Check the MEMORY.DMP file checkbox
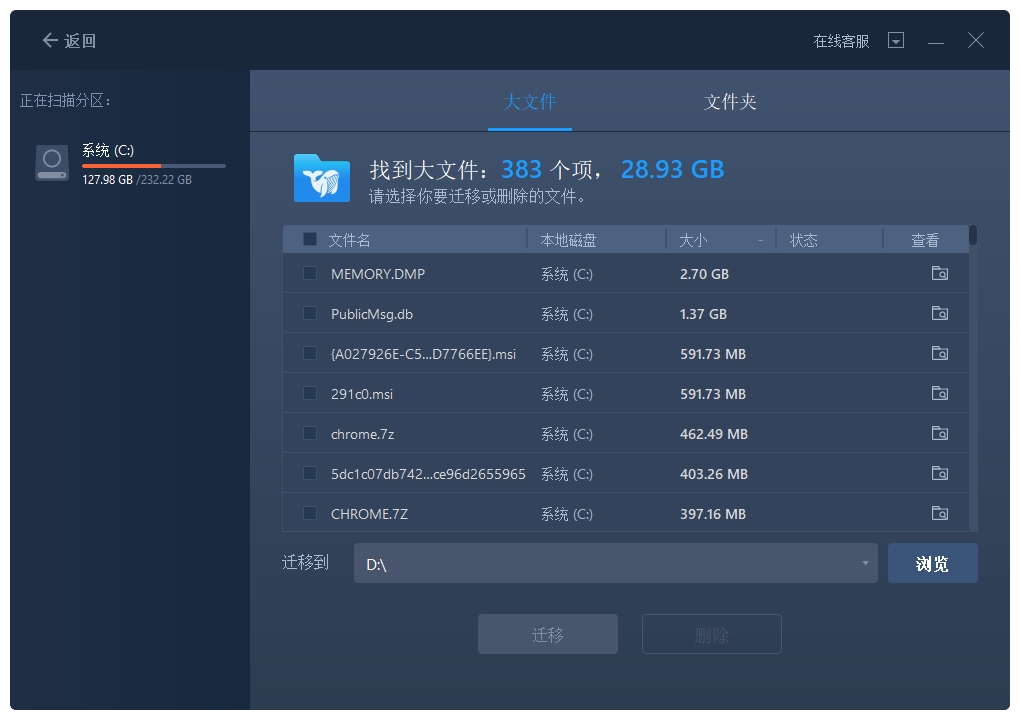 click(310, 273)
